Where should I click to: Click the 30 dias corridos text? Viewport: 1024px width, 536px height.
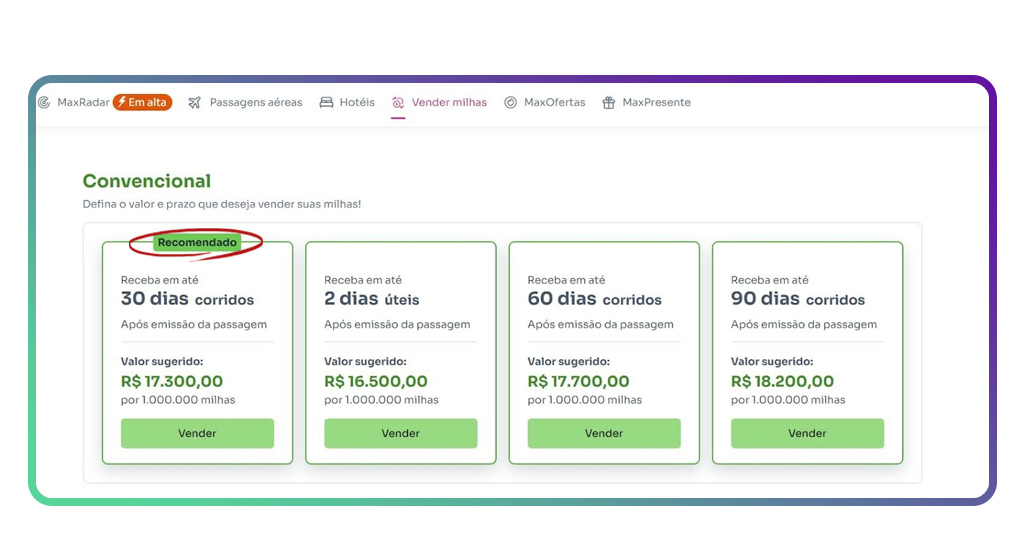click(187, 299)
